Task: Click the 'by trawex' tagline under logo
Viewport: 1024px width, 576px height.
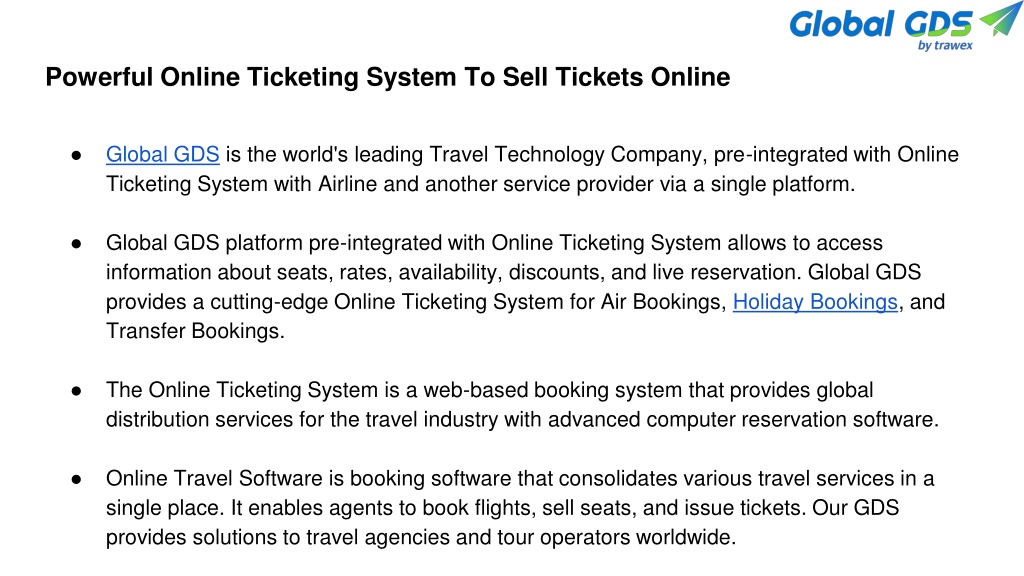Action: (x=945, y=46)
